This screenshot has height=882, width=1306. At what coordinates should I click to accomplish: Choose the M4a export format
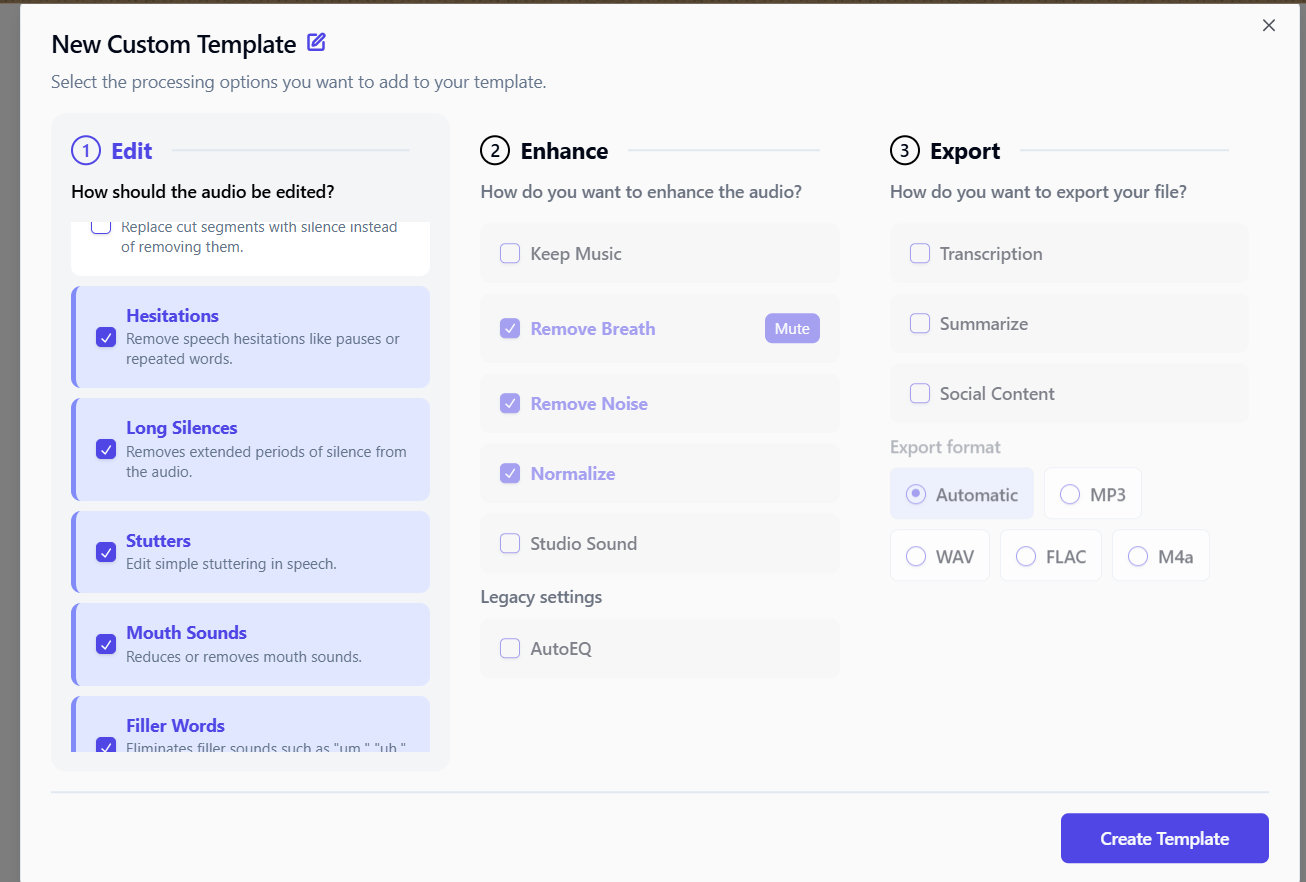coord(1161,556)
